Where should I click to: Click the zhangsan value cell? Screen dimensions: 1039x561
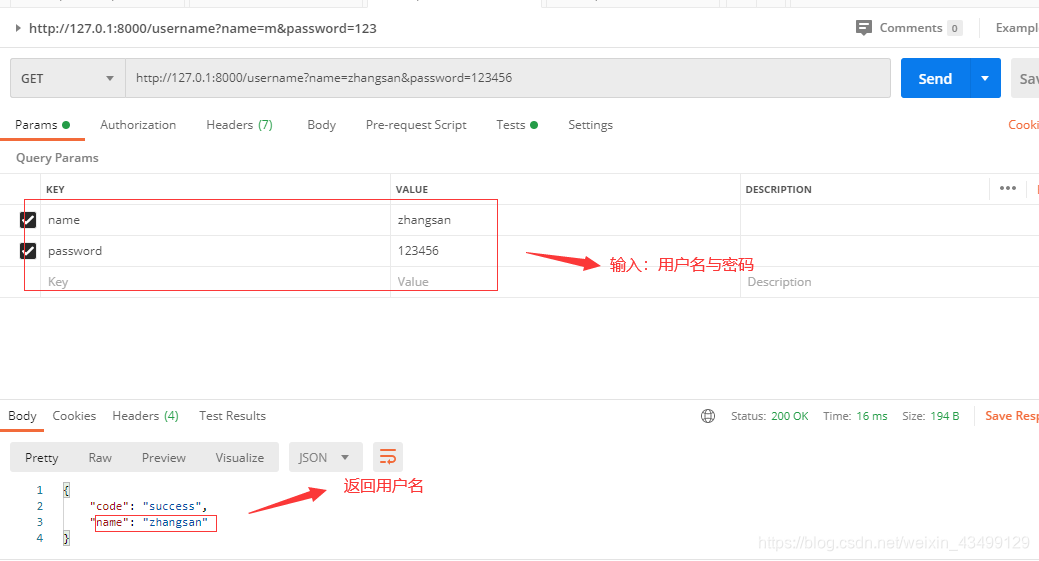[x=565, y=220]
